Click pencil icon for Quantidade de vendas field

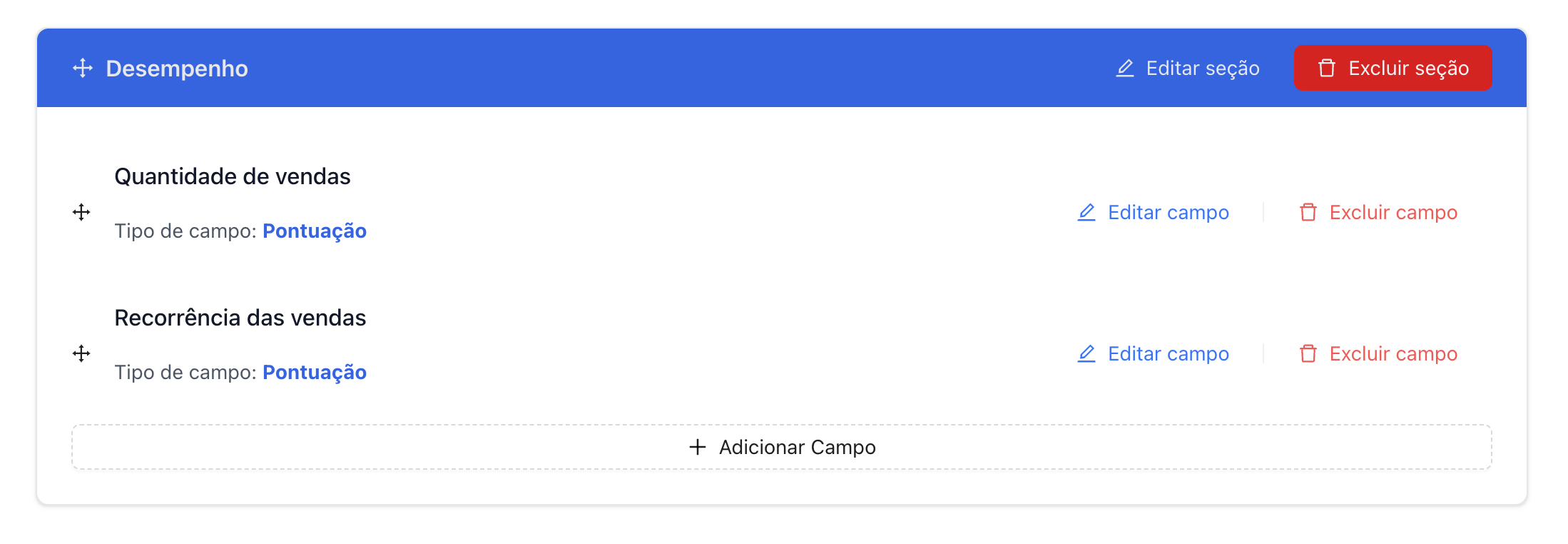pos(1086,212)
